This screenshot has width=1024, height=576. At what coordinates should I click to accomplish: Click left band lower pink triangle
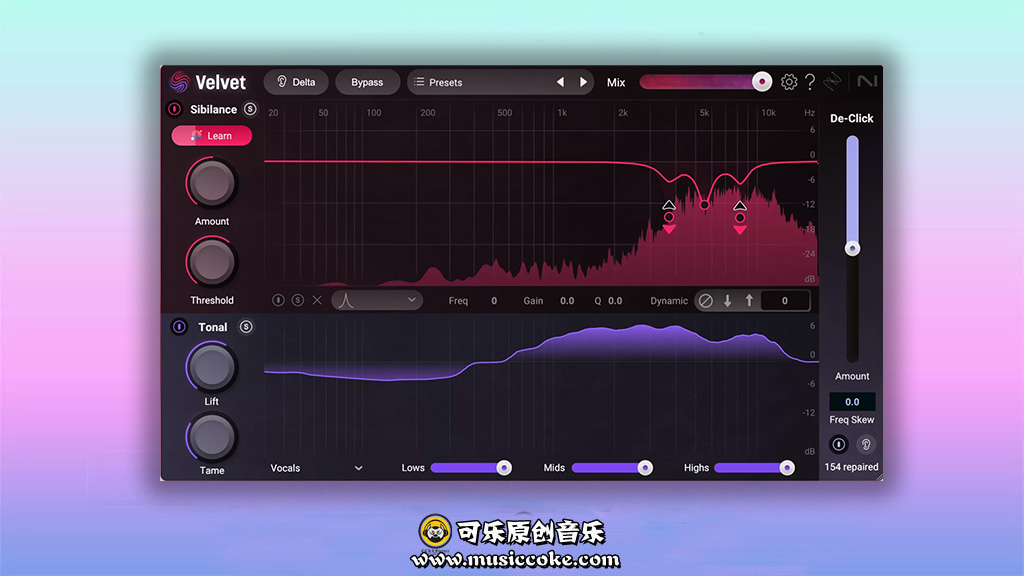[x=669, y=229]
